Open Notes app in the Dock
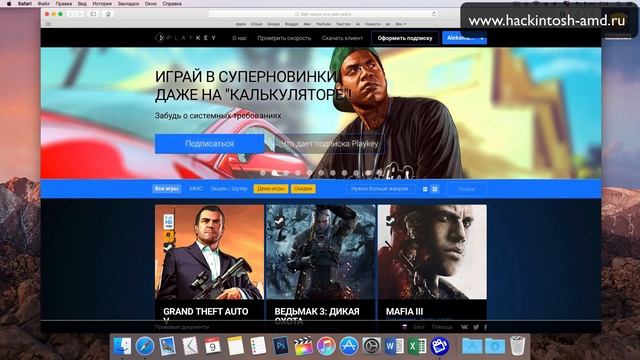This screenshot has width=640, height=360. 235,346
